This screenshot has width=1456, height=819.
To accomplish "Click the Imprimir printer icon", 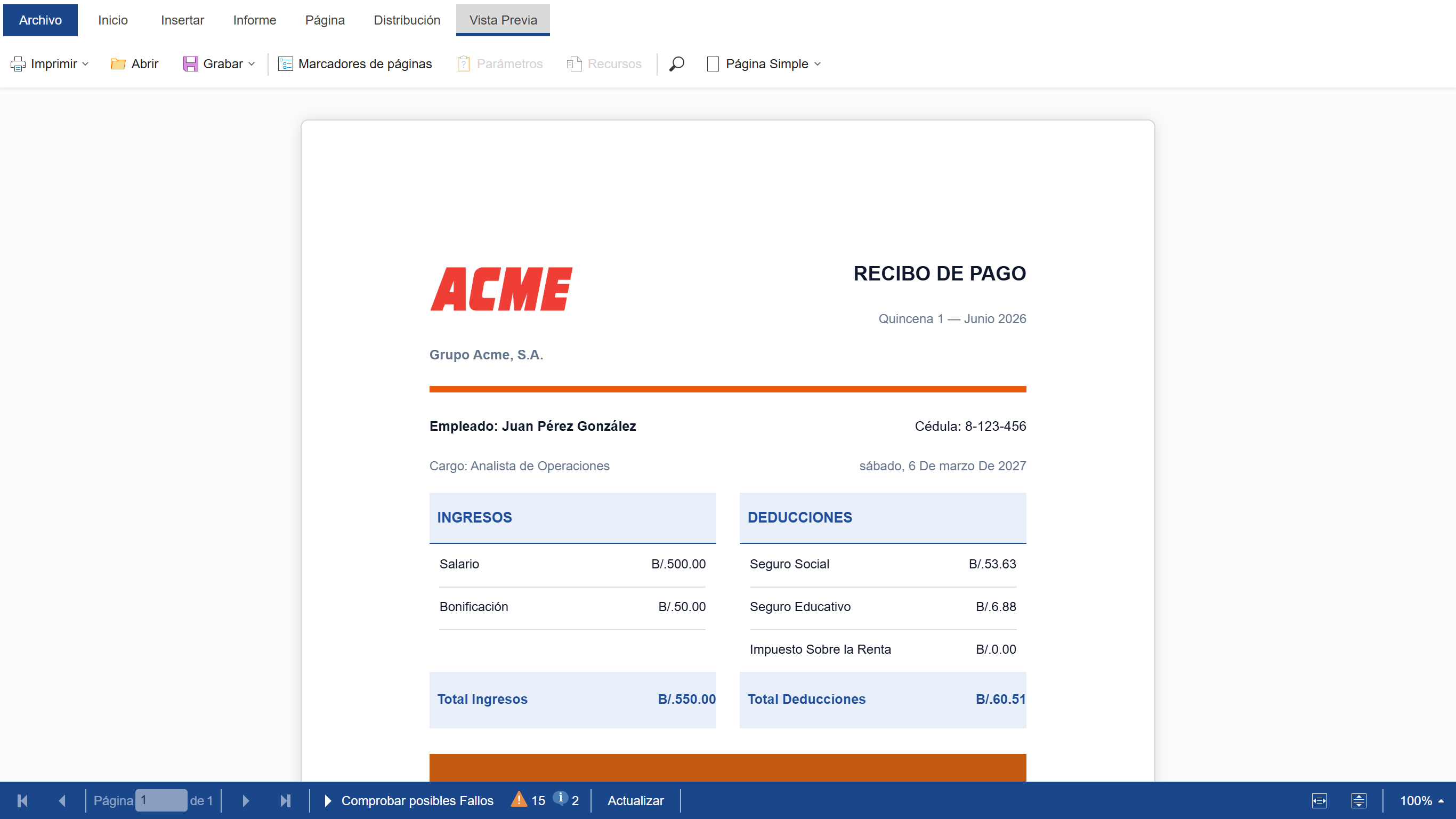I will coord(18,64).
